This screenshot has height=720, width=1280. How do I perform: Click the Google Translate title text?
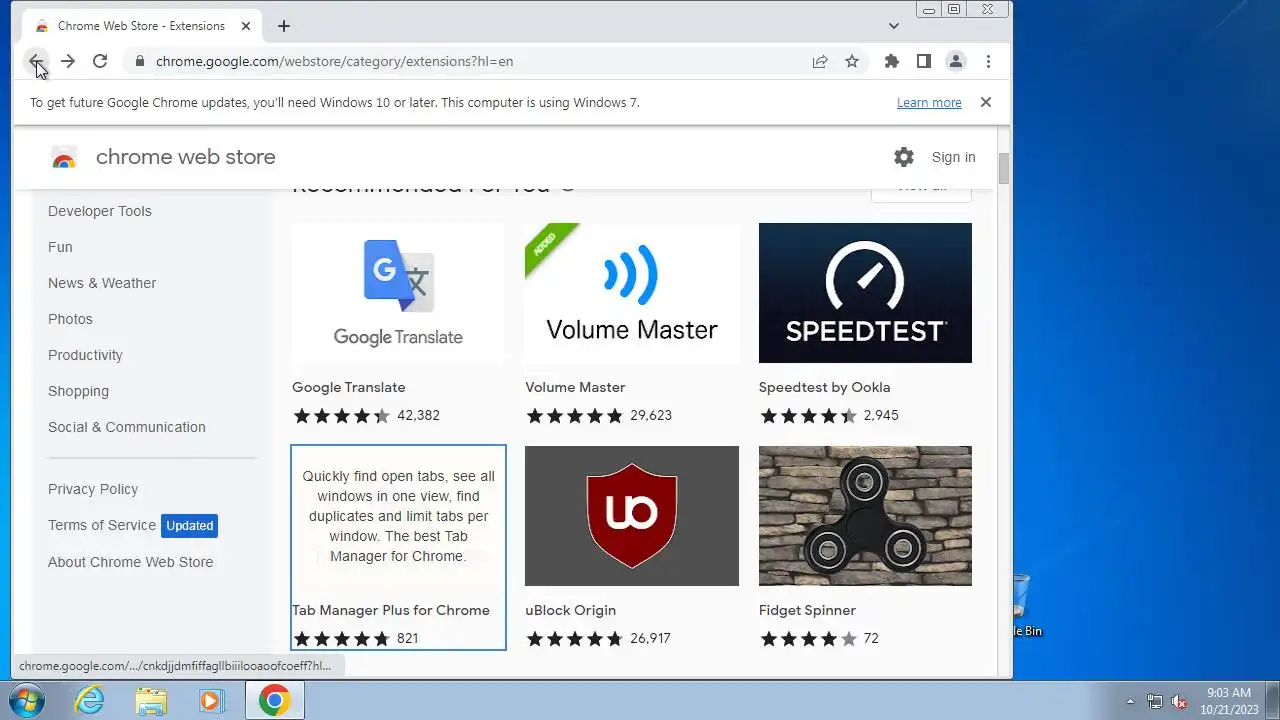tap(348, 387)
